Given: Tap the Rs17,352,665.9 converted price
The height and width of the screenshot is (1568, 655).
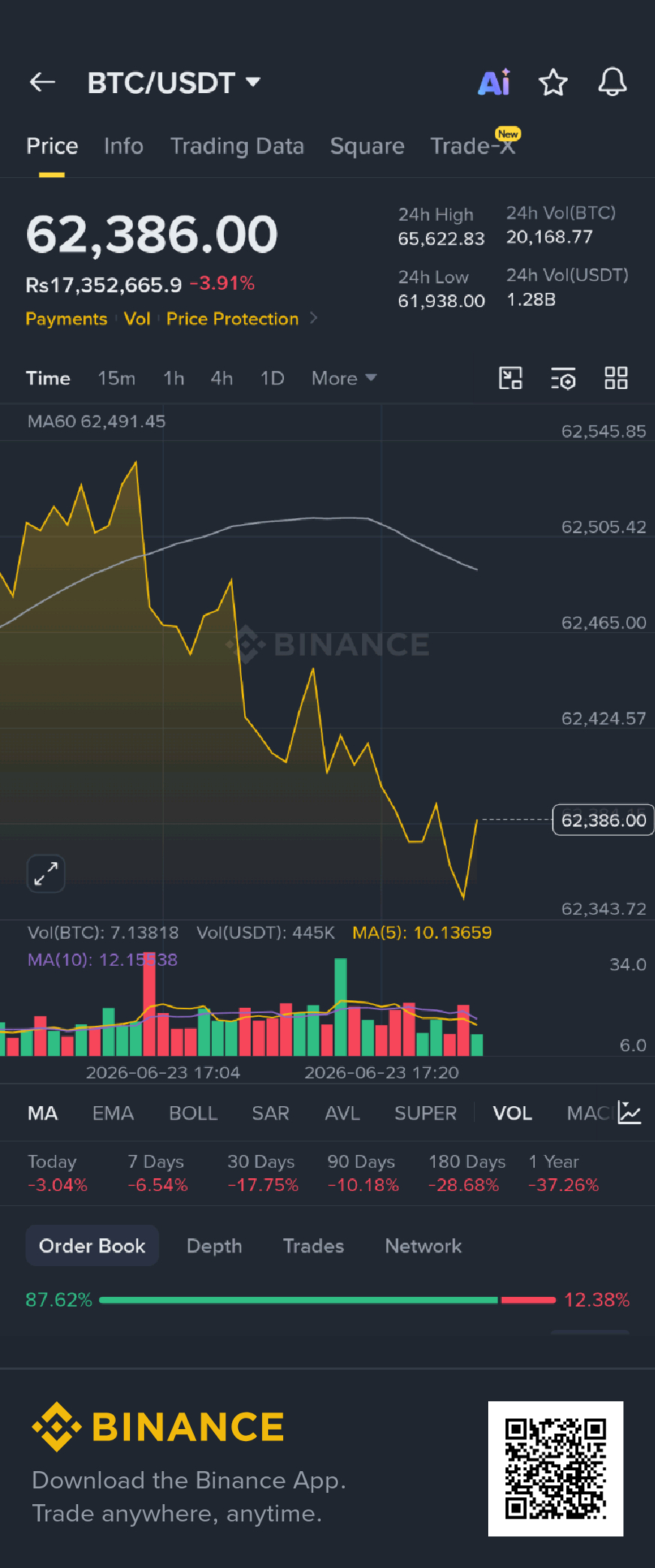Looking at the screenshot, I should [104, 285].
